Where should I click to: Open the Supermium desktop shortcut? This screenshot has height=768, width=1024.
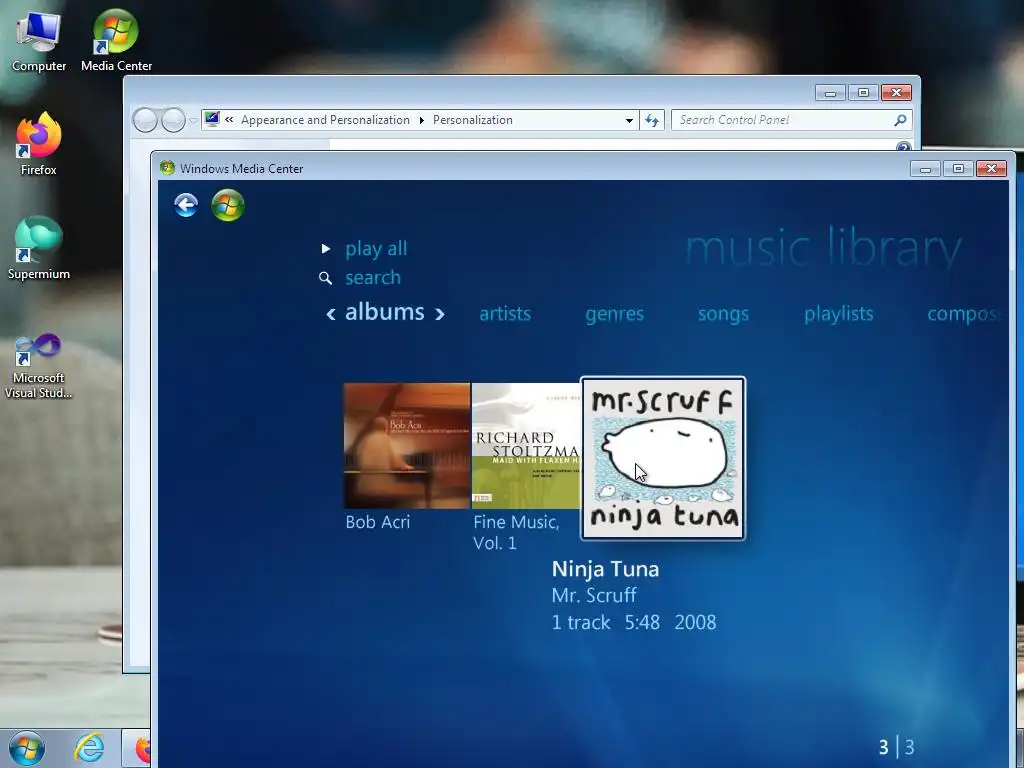point(39,249)
